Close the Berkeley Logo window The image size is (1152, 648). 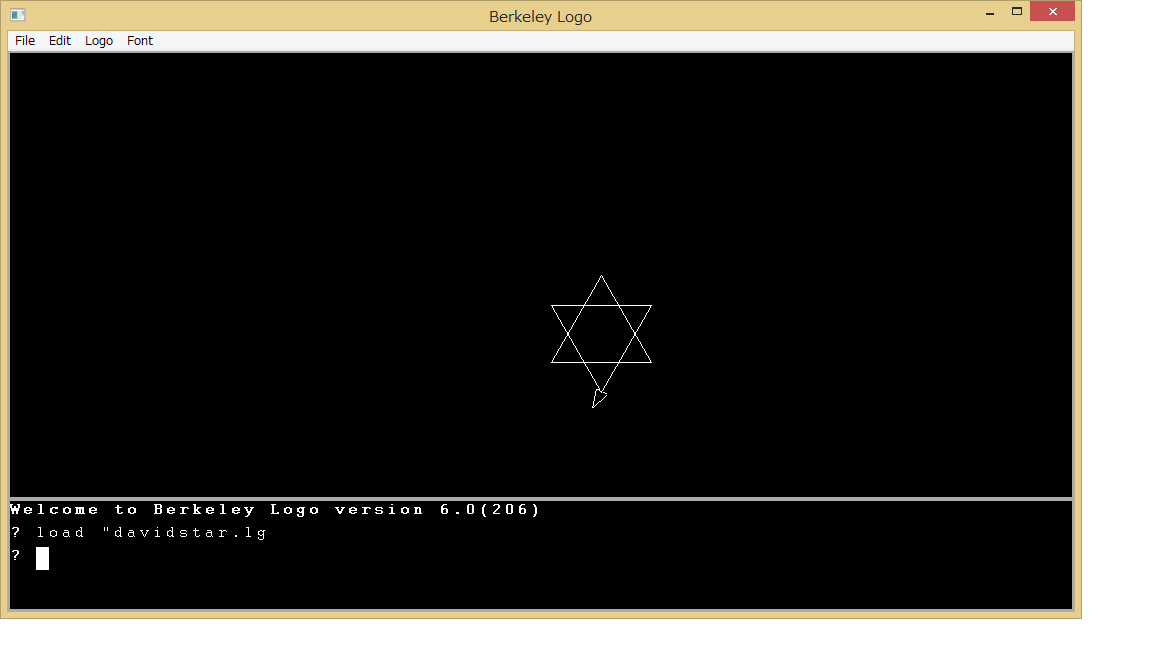click(x=1052, y=12)
